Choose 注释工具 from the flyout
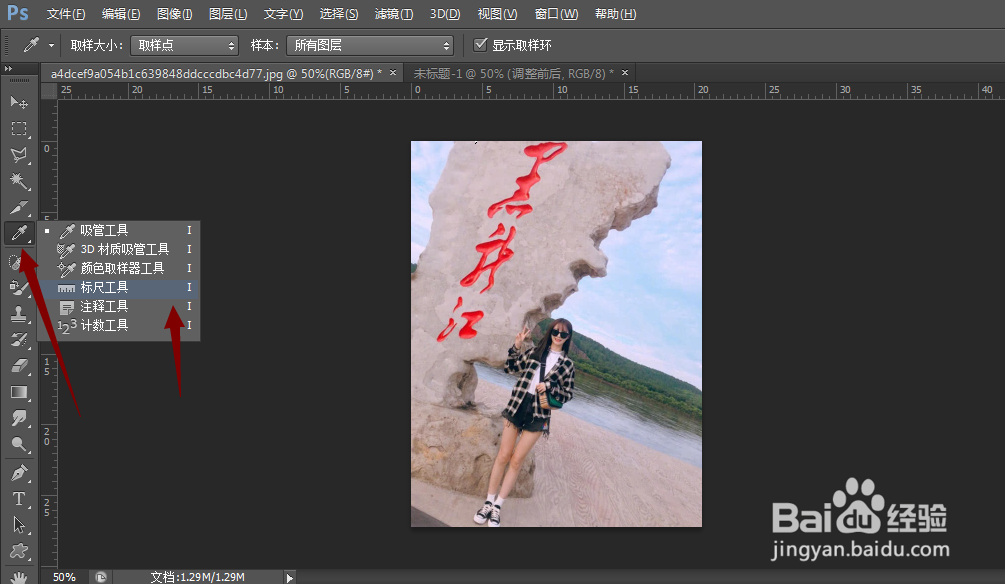 (119, 306)
